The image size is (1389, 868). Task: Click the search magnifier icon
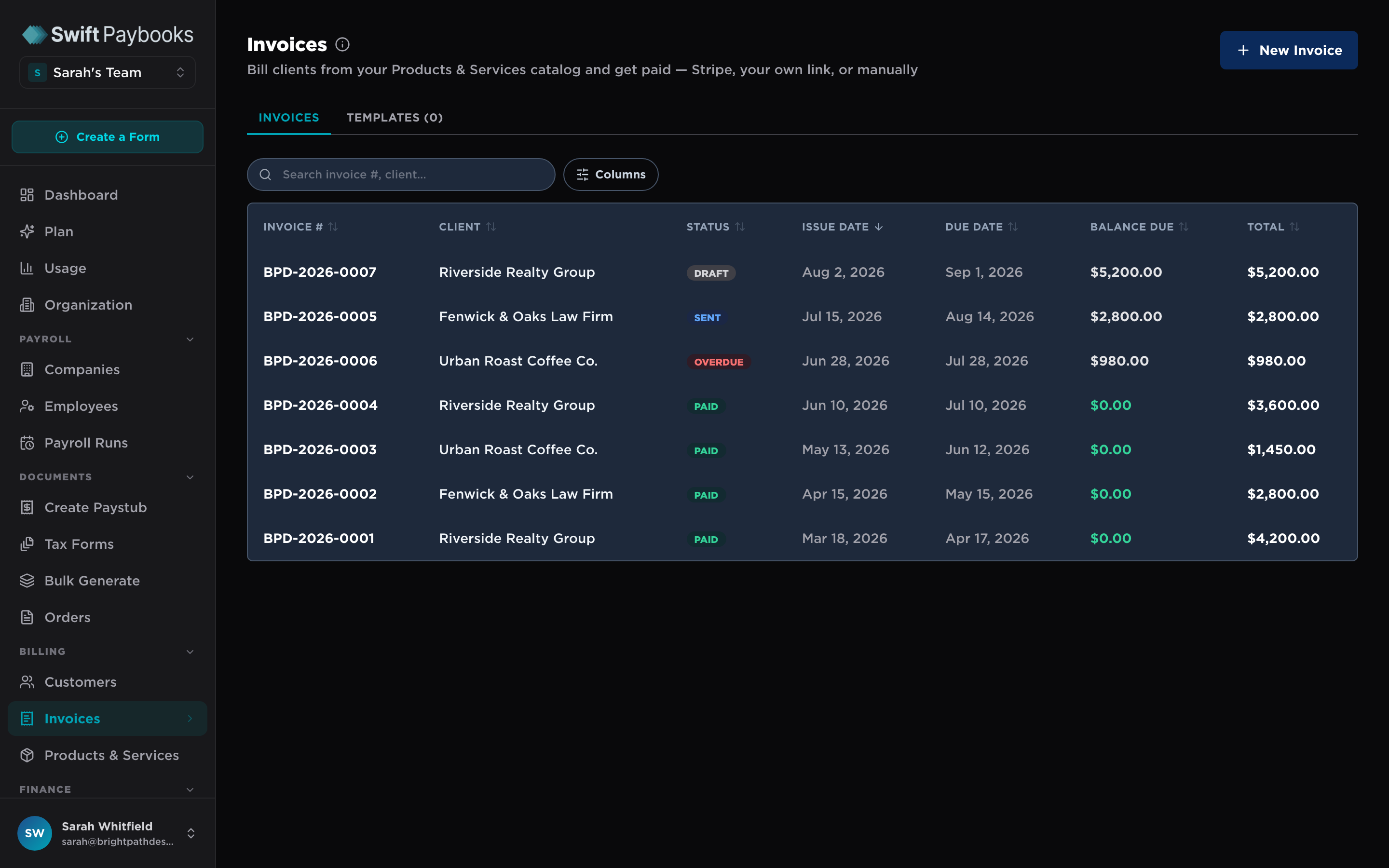click(x=265, y=175)
